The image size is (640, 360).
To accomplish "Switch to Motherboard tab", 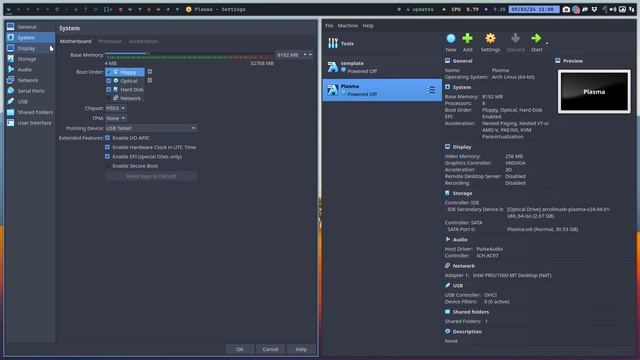I will pyautogui.click(x=76, y=41).
